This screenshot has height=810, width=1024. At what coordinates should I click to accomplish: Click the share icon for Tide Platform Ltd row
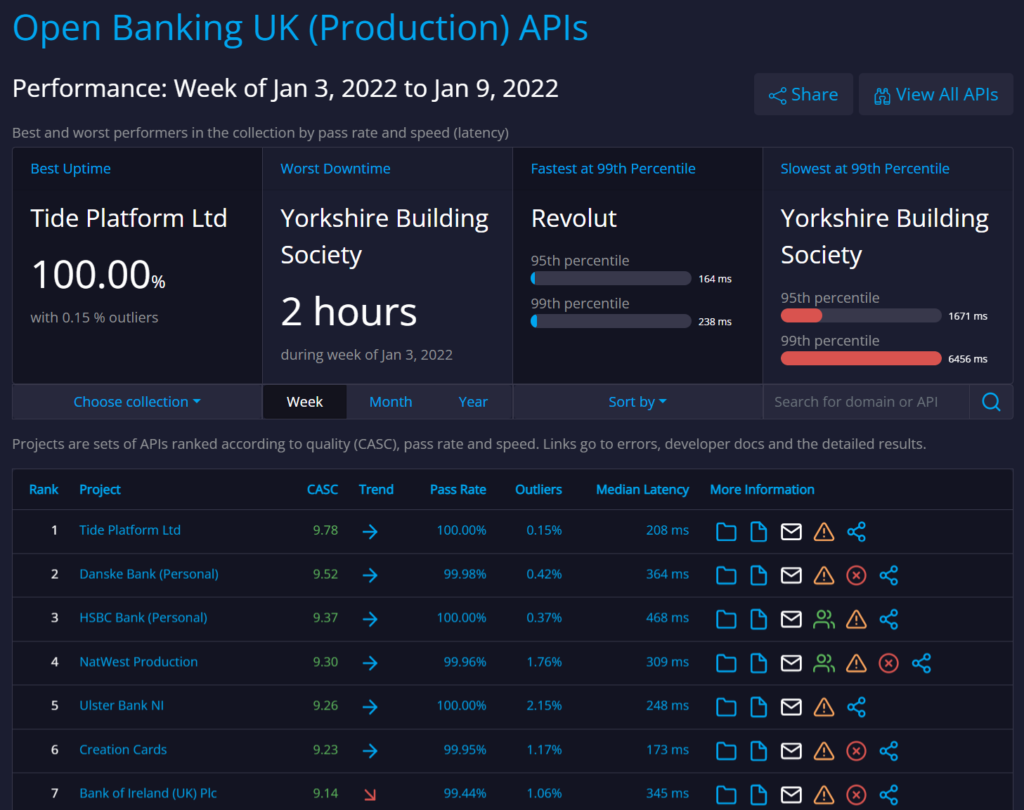pos(856,532)
